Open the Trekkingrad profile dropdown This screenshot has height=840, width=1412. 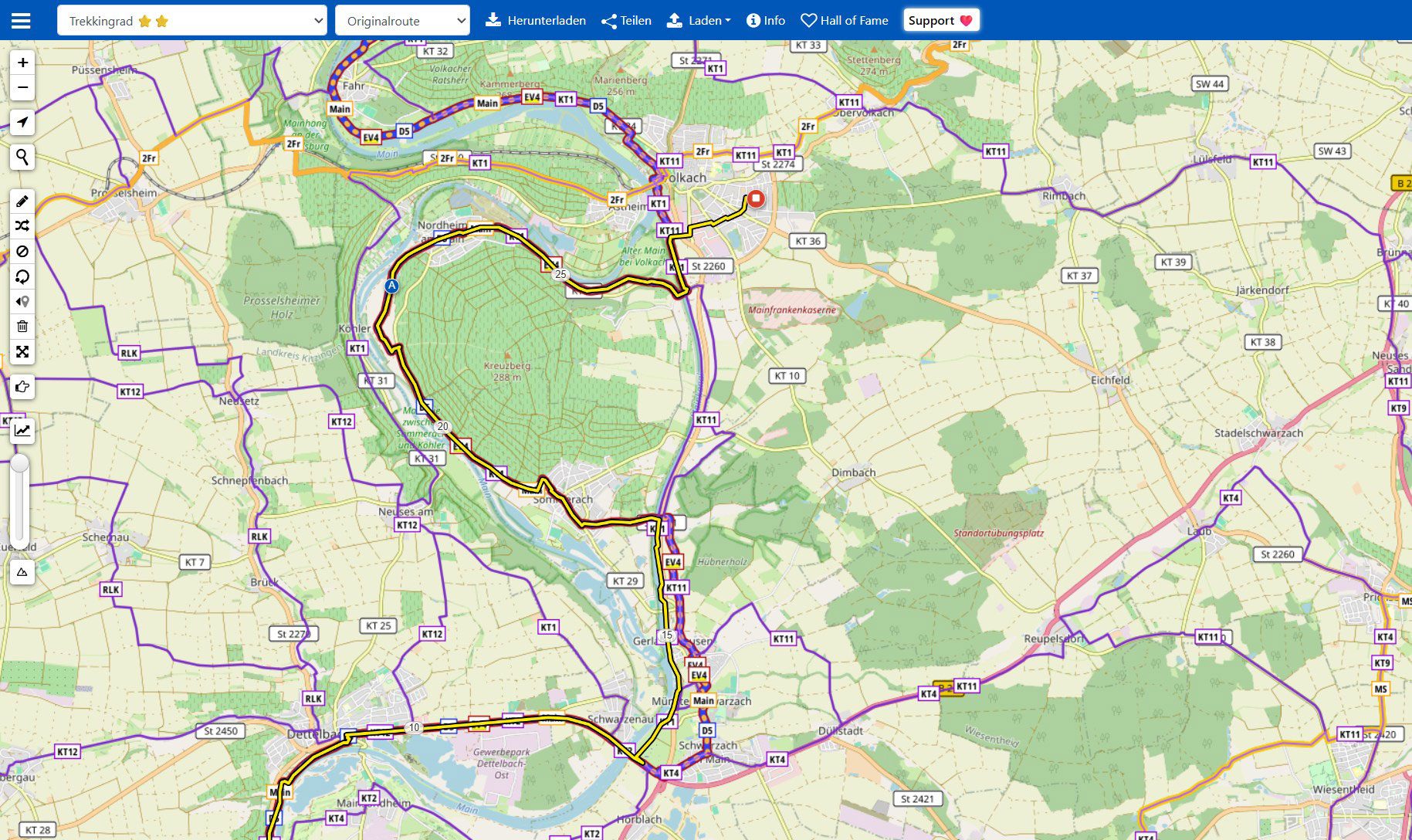[192, 21]
